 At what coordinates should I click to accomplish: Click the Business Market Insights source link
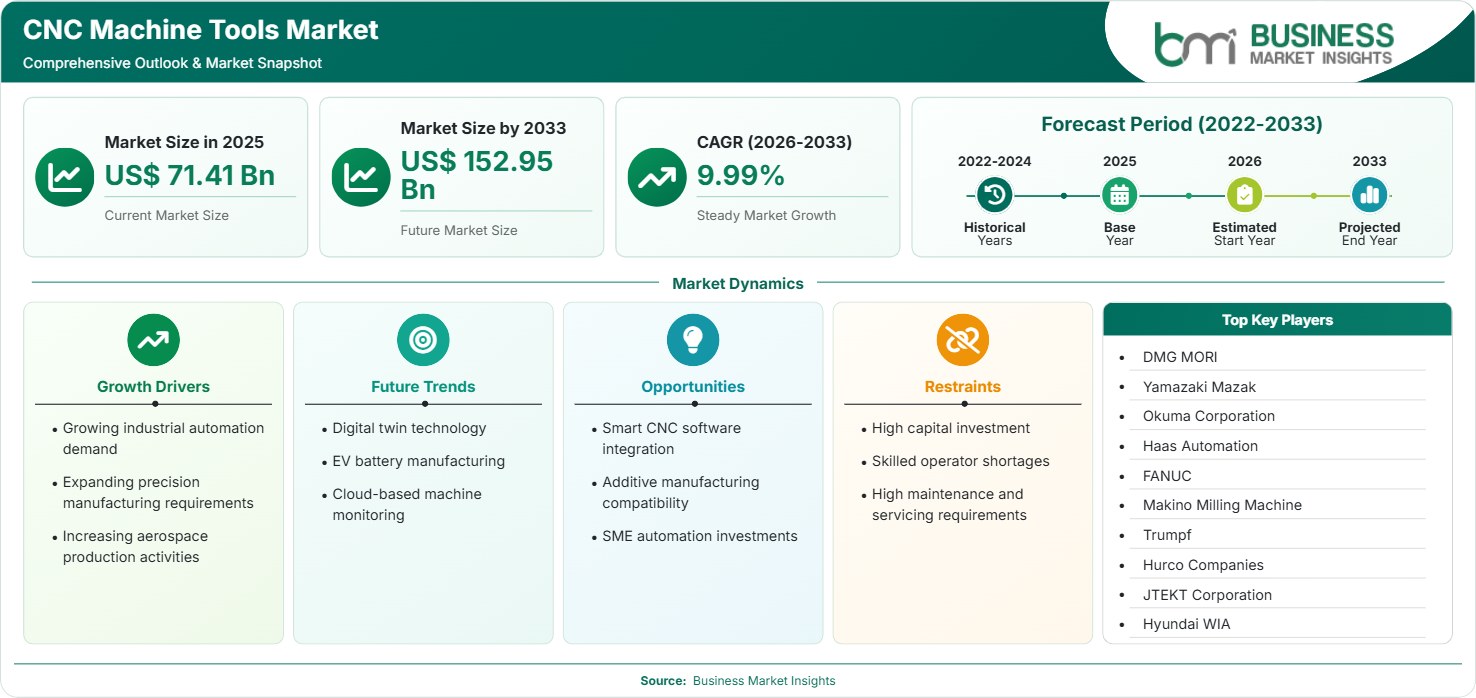click(x=764, y=681)
